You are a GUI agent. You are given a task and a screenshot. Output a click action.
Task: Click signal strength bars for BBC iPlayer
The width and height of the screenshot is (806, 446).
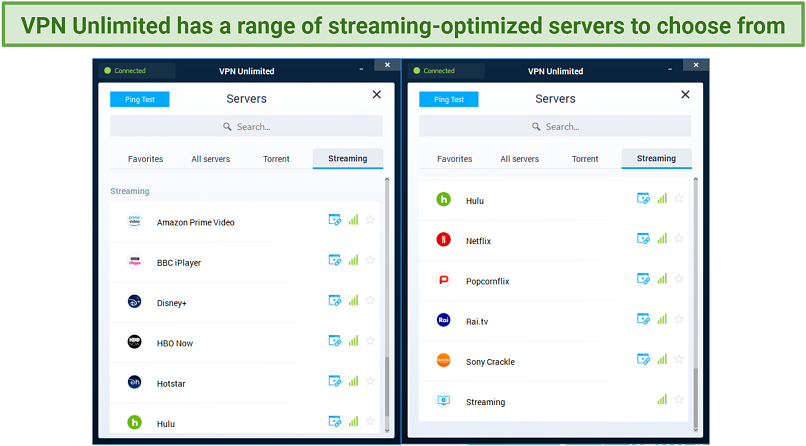(353, 260)
